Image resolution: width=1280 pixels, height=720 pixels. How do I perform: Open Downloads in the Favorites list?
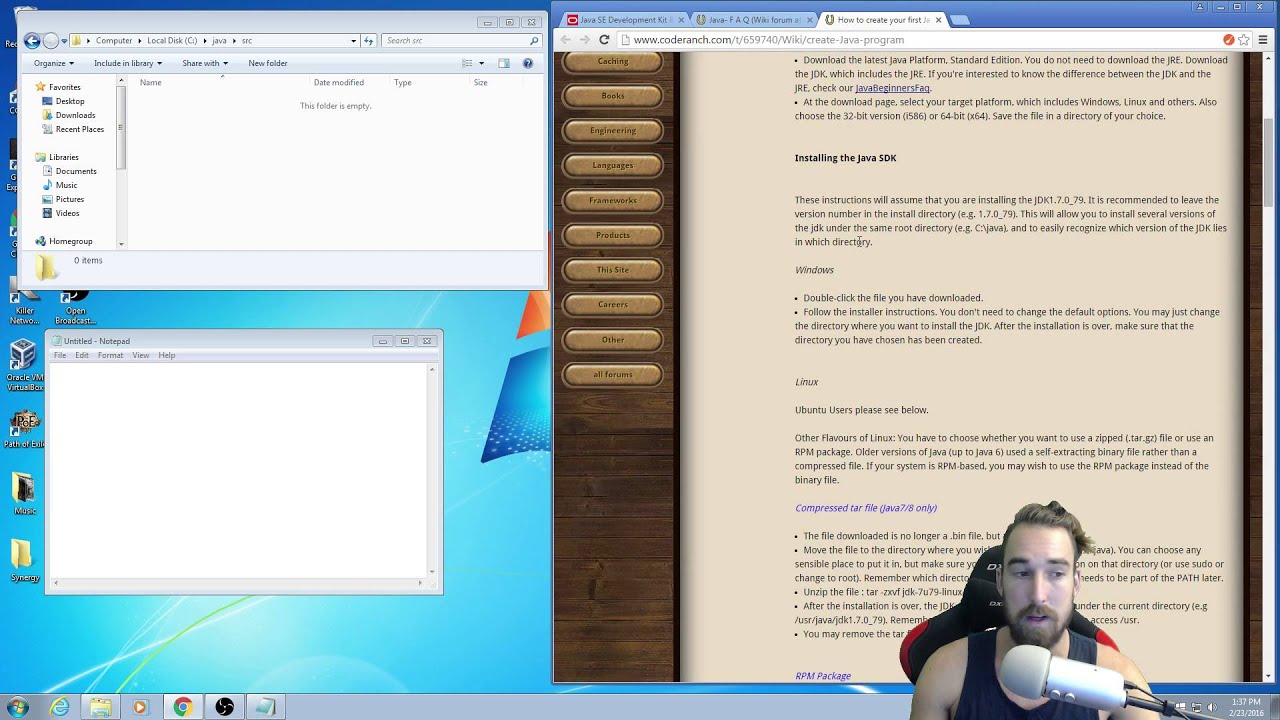pos(75,115)
